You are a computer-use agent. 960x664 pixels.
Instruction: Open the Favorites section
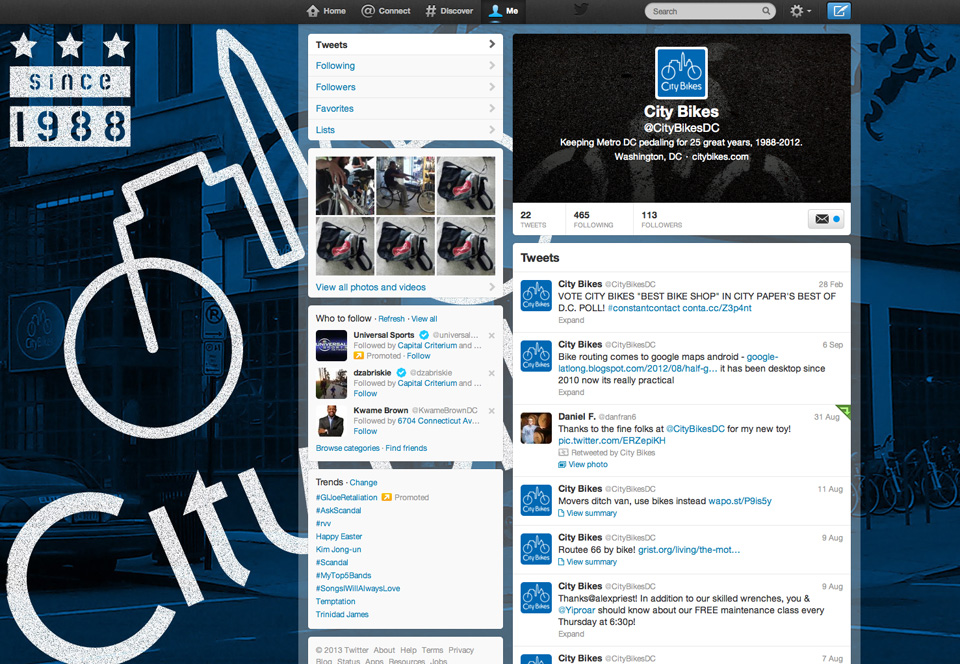[405, 108]
